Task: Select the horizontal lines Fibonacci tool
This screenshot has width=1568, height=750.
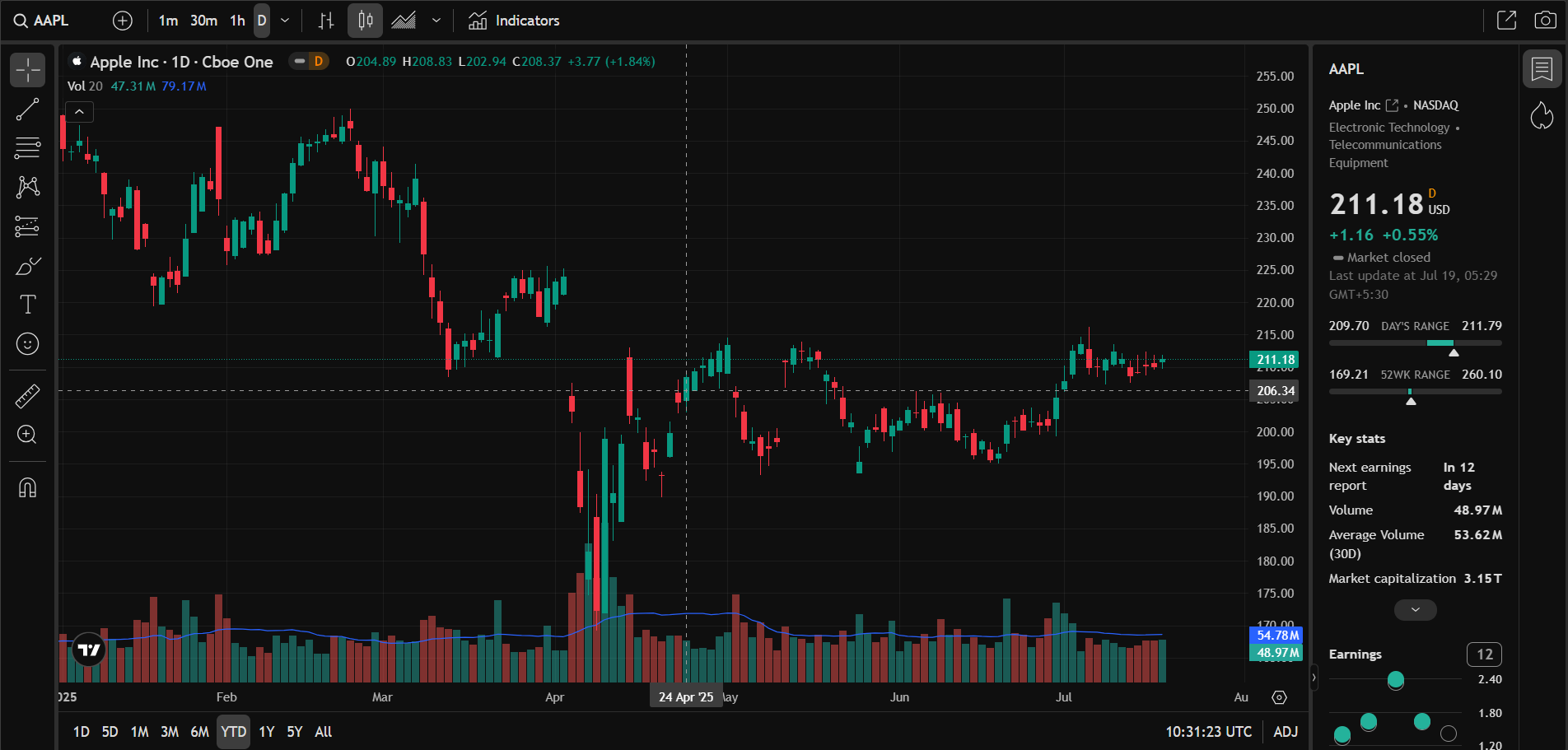Action: (28, 148)
